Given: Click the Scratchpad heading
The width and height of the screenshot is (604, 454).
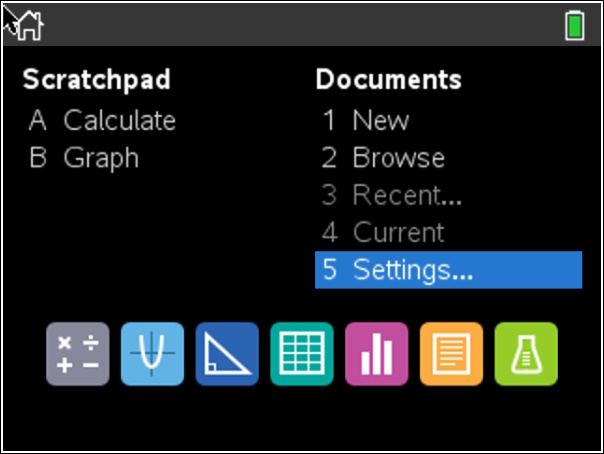Looking at the screenshot, I should pyautogui.click(x=97, y=80).
